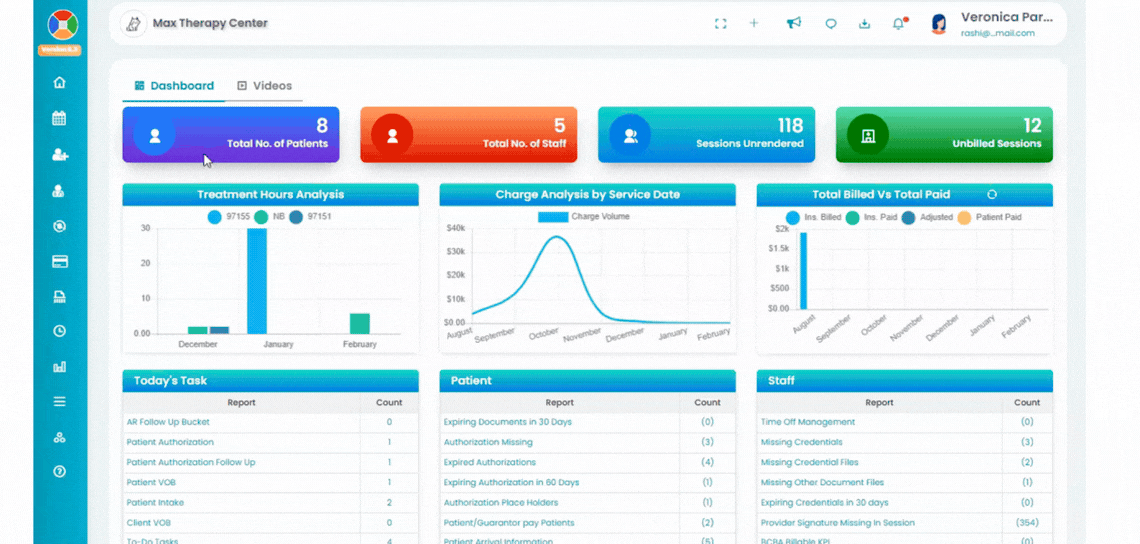Image resolution: width=1140 pixels, height=544 pixels.
Task: Open the clock timesheet sidebar icon
Action: point(60,331)
